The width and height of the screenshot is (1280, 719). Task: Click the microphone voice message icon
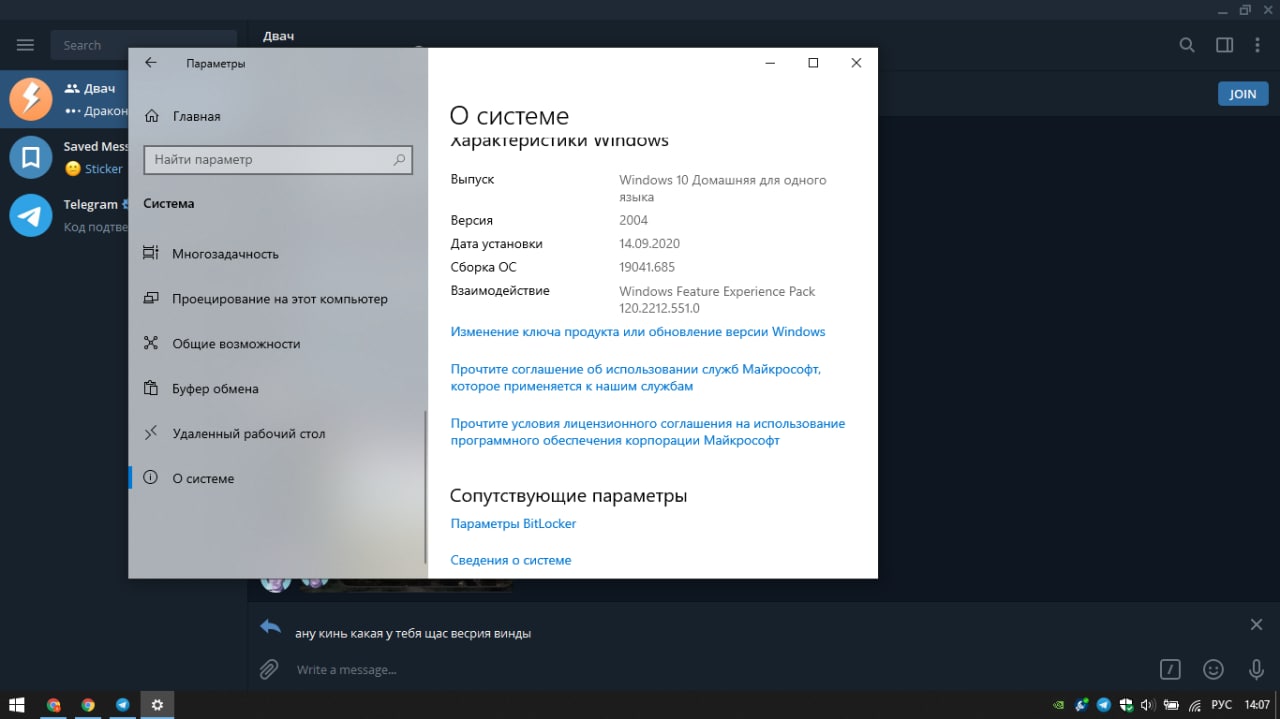pos(1256,669)
